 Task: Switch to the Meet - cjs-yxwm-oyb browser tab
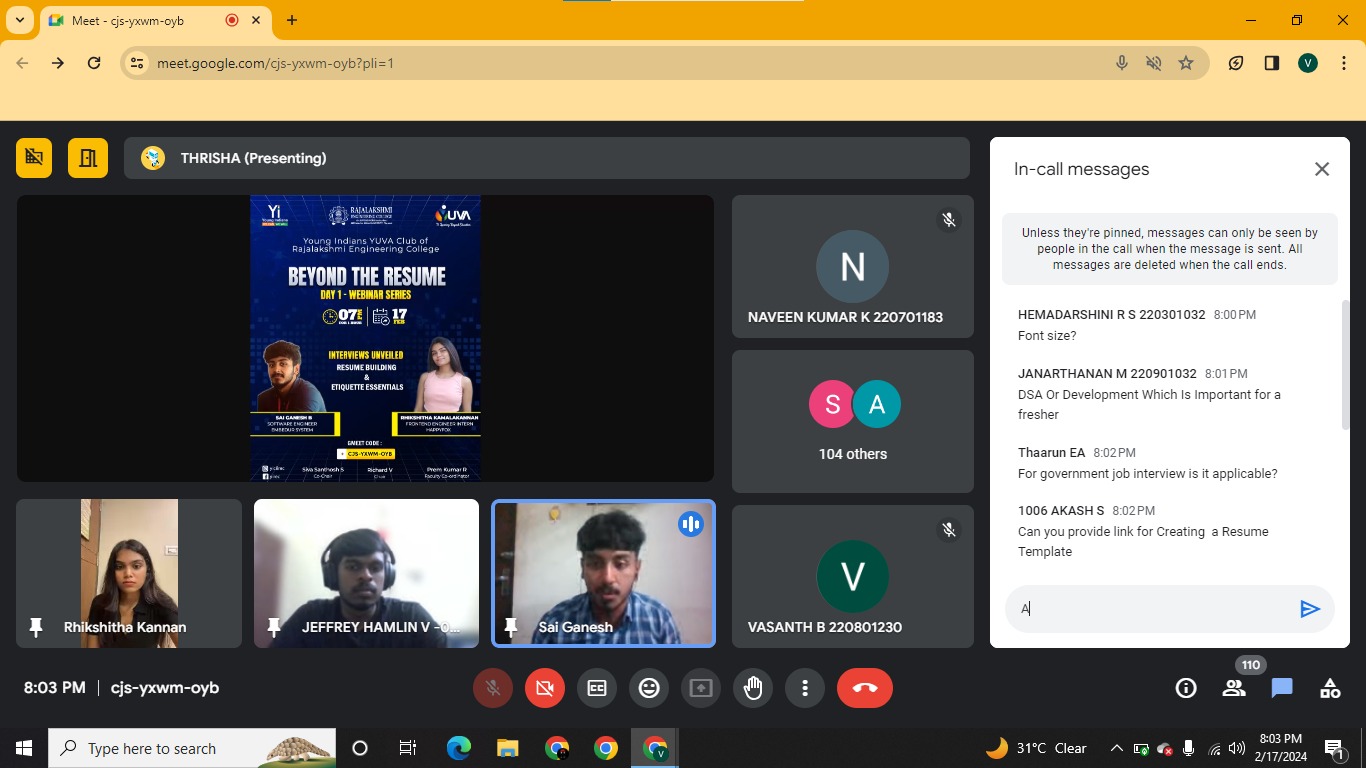[x=157, y=20]
